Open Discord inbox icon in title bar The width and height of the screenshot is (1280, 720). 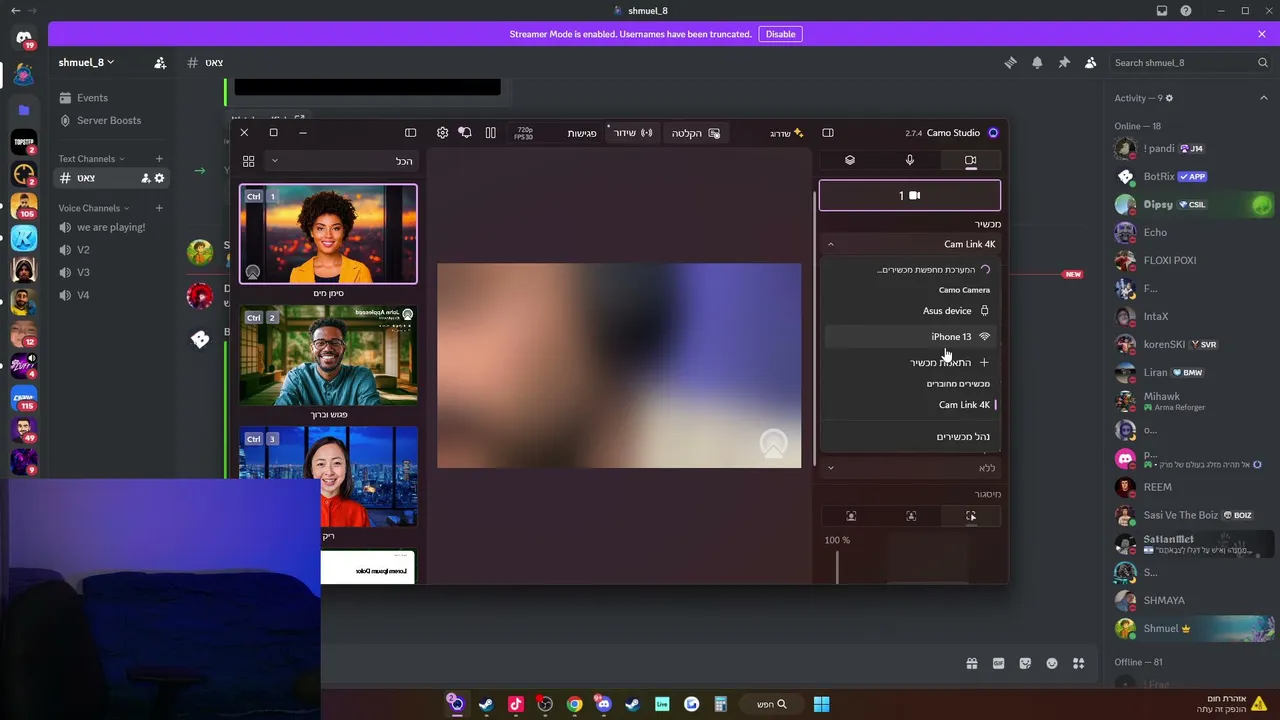click(x=1162, y=11)
